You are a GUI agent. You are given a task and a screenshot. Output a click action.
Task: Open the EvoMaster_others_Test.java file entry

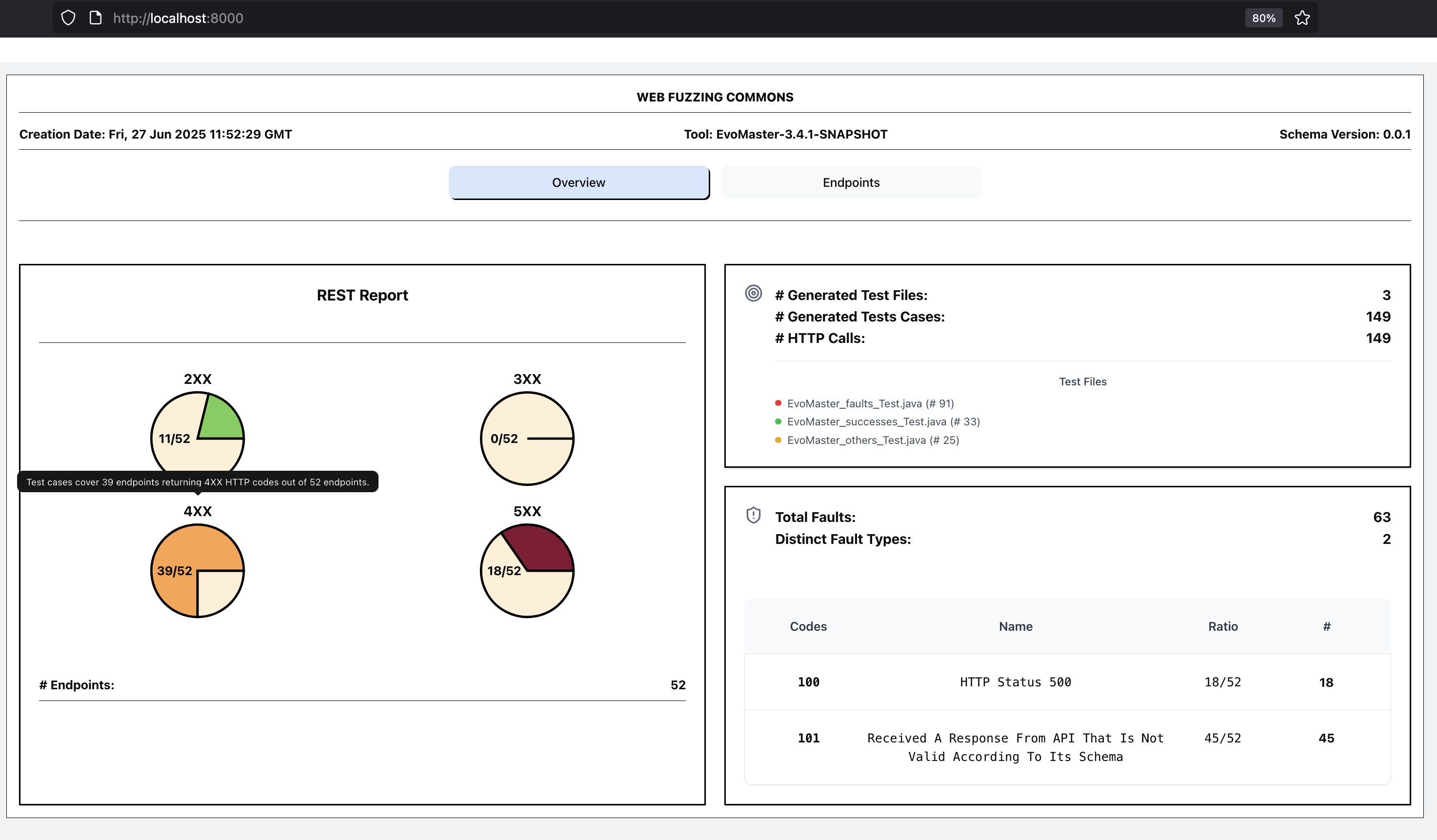tap(873, 440)
